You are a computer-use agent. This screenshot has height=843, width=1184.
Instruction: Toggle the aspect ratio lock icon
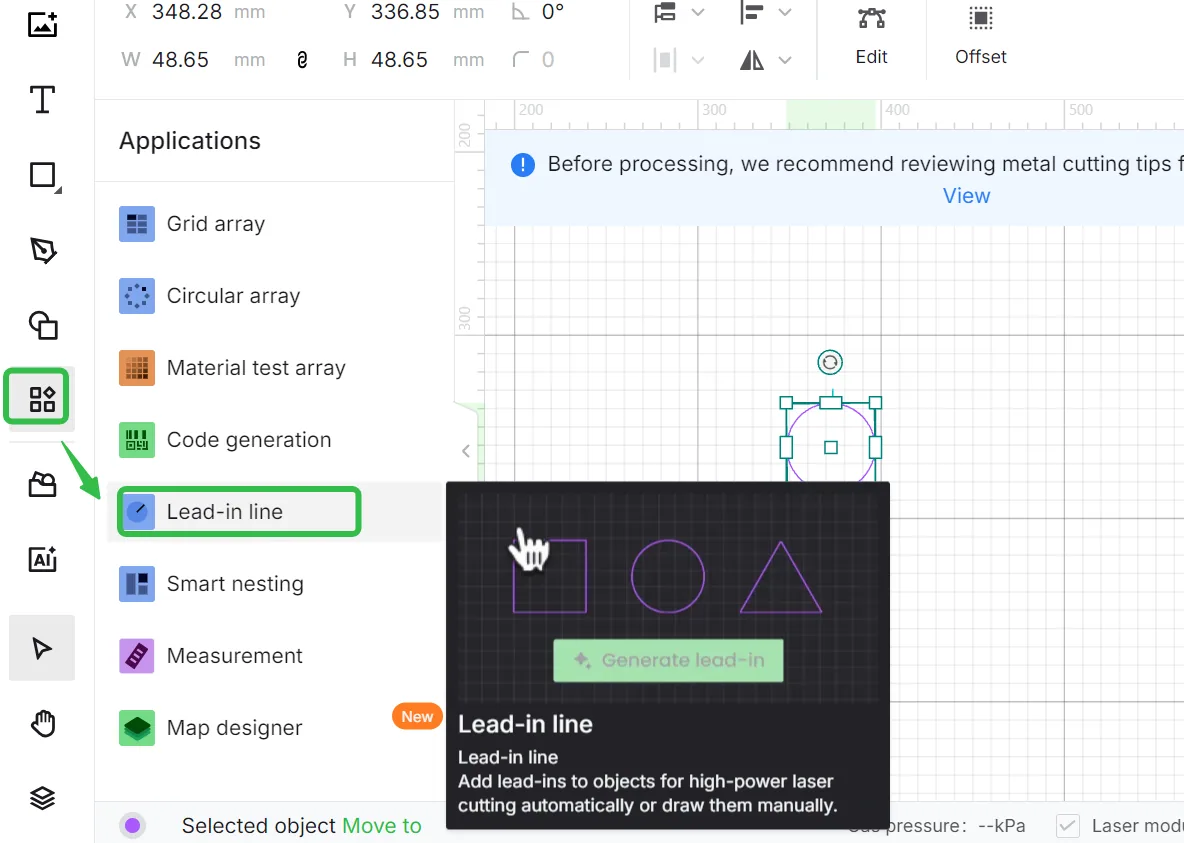[303, 60]
